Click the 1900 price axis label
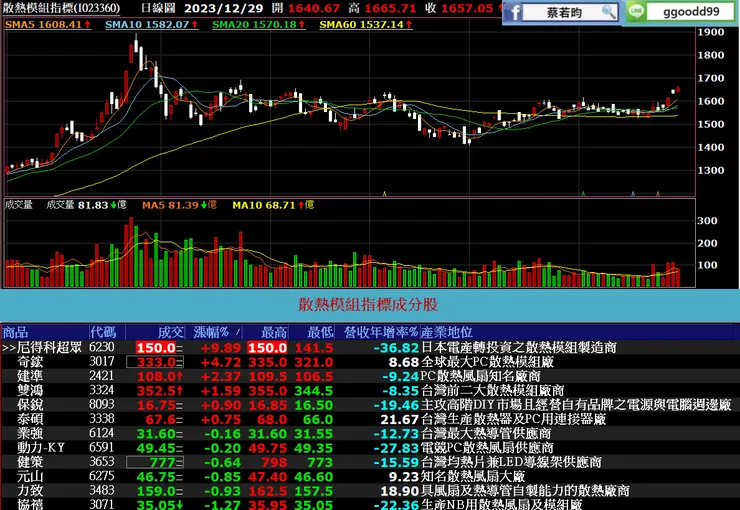Image resolution: width=740 pixels, height=510 pixels. tap(711, 32)
